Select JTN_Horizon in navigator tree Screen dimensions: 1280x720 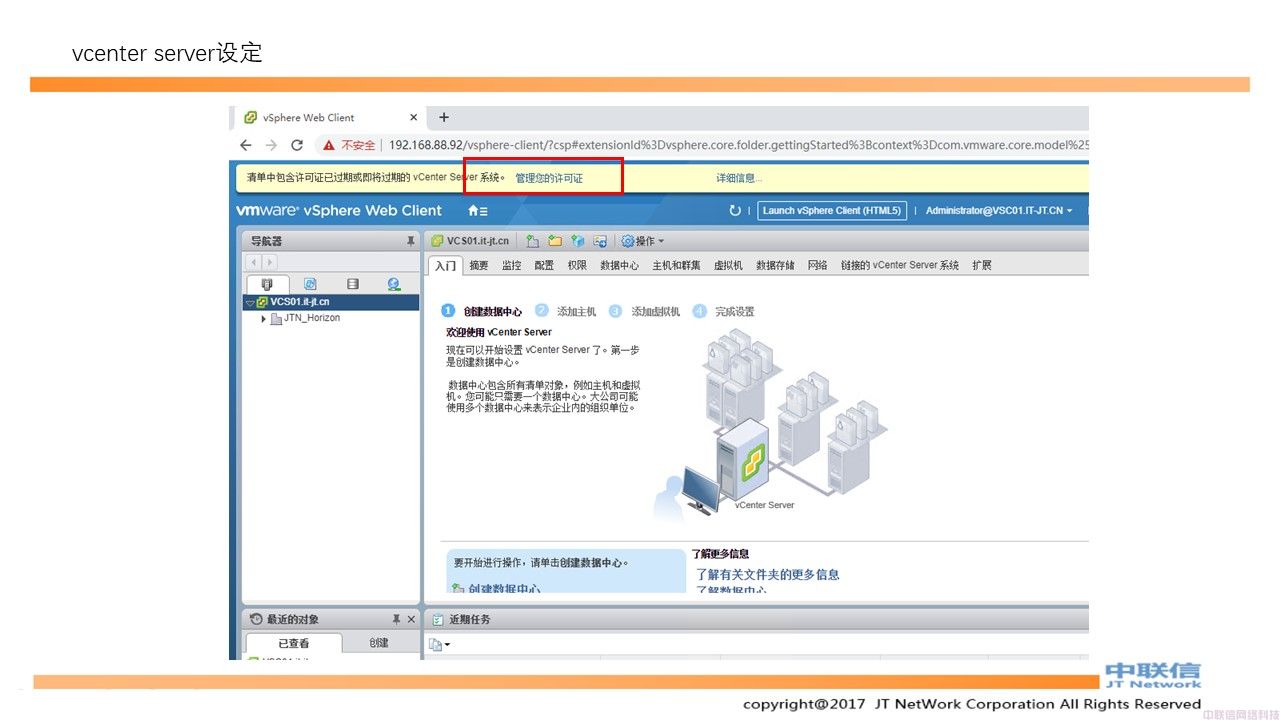(x=311, y=318)
